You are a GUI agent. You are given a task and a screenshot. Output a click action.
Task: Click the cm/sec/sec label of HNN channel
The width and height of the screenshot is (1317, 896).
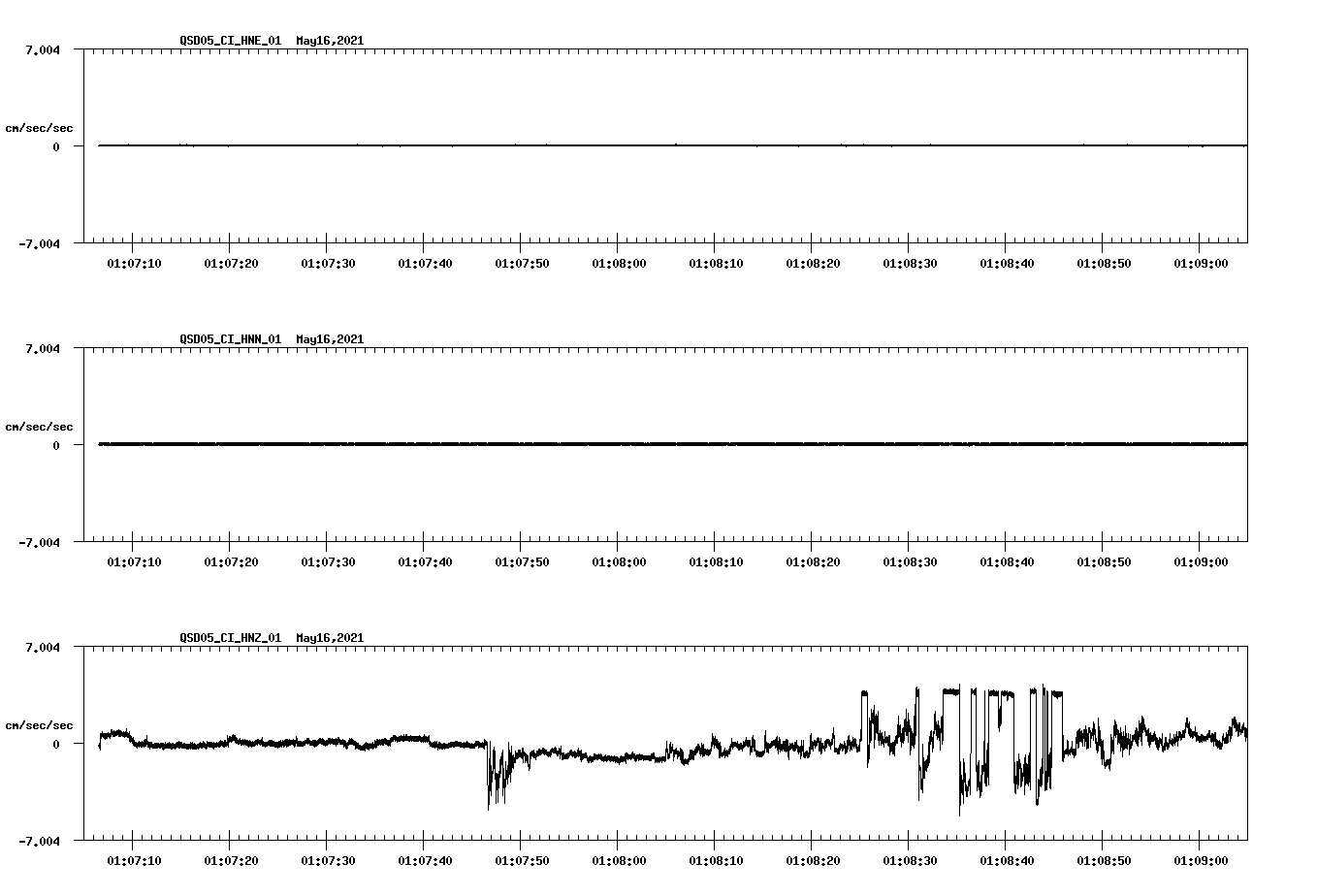pos(39,426)
